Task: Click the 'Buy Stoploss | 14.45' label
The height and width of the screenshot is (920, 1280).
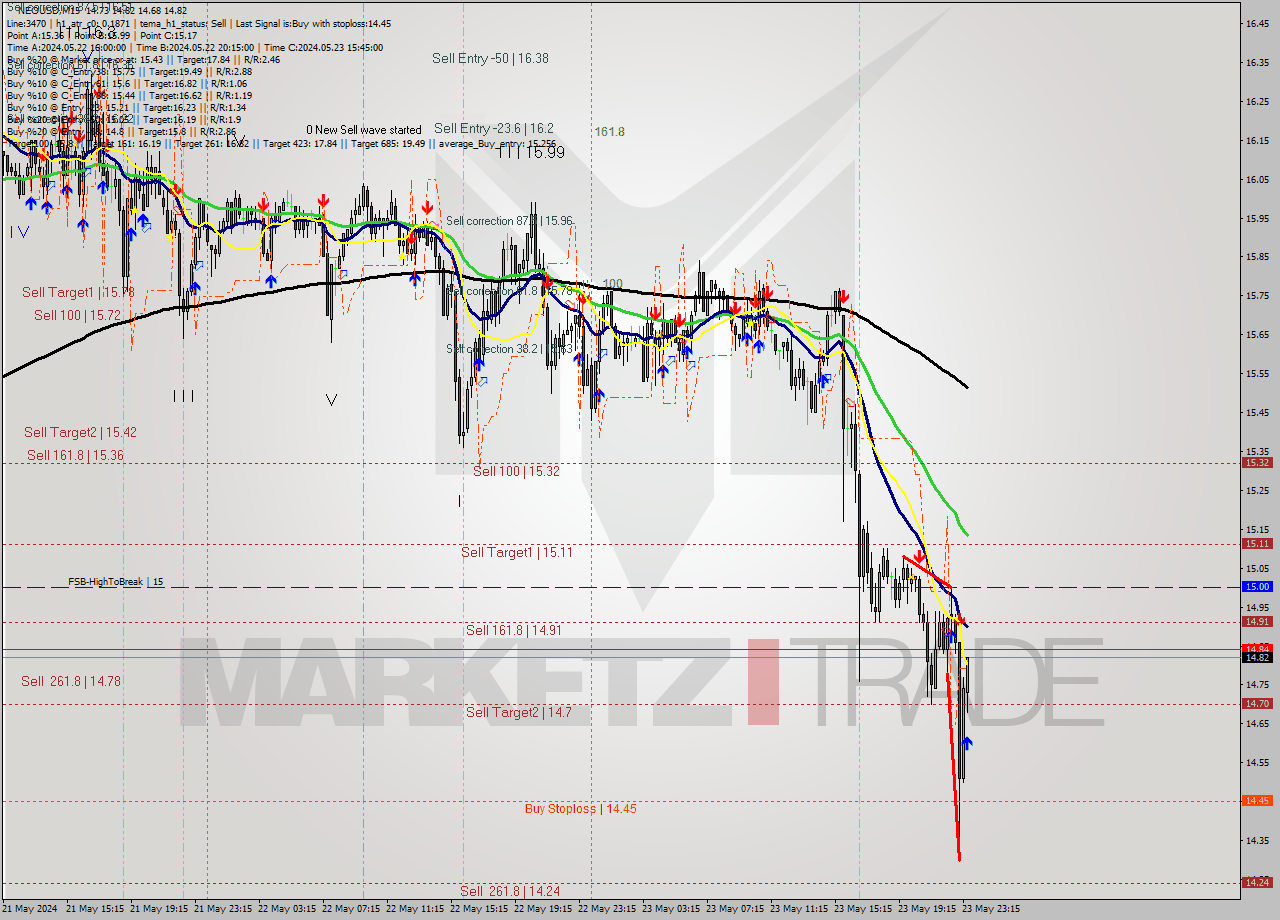Action: coord(580,808)
